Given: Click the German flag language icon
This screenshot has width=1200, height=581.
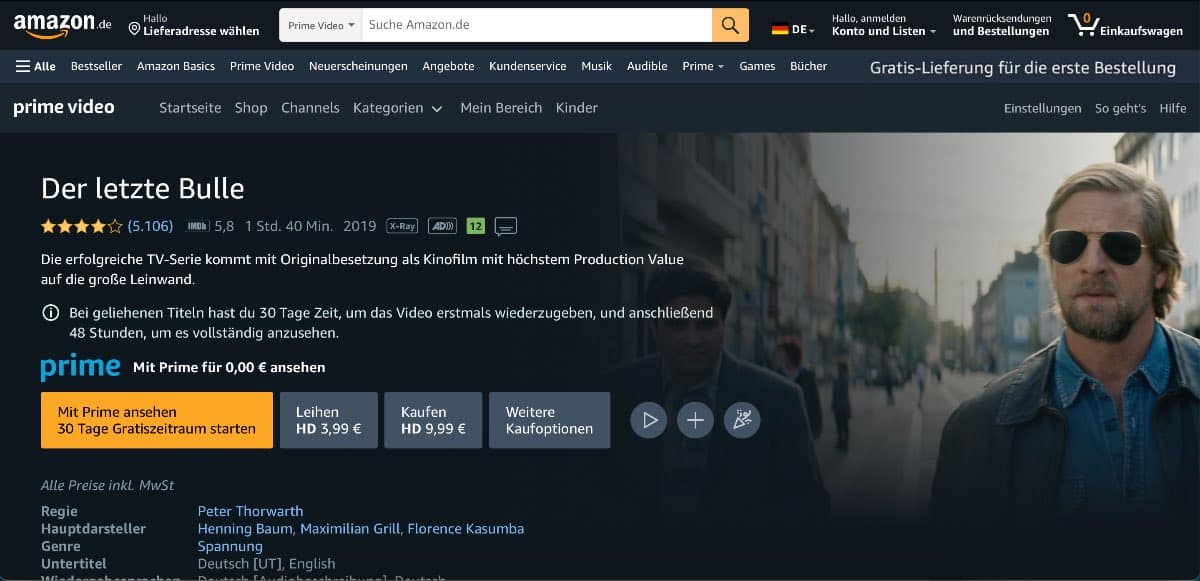Looking at the screenshot, I should pyautogui.click(x=780, y=30).
